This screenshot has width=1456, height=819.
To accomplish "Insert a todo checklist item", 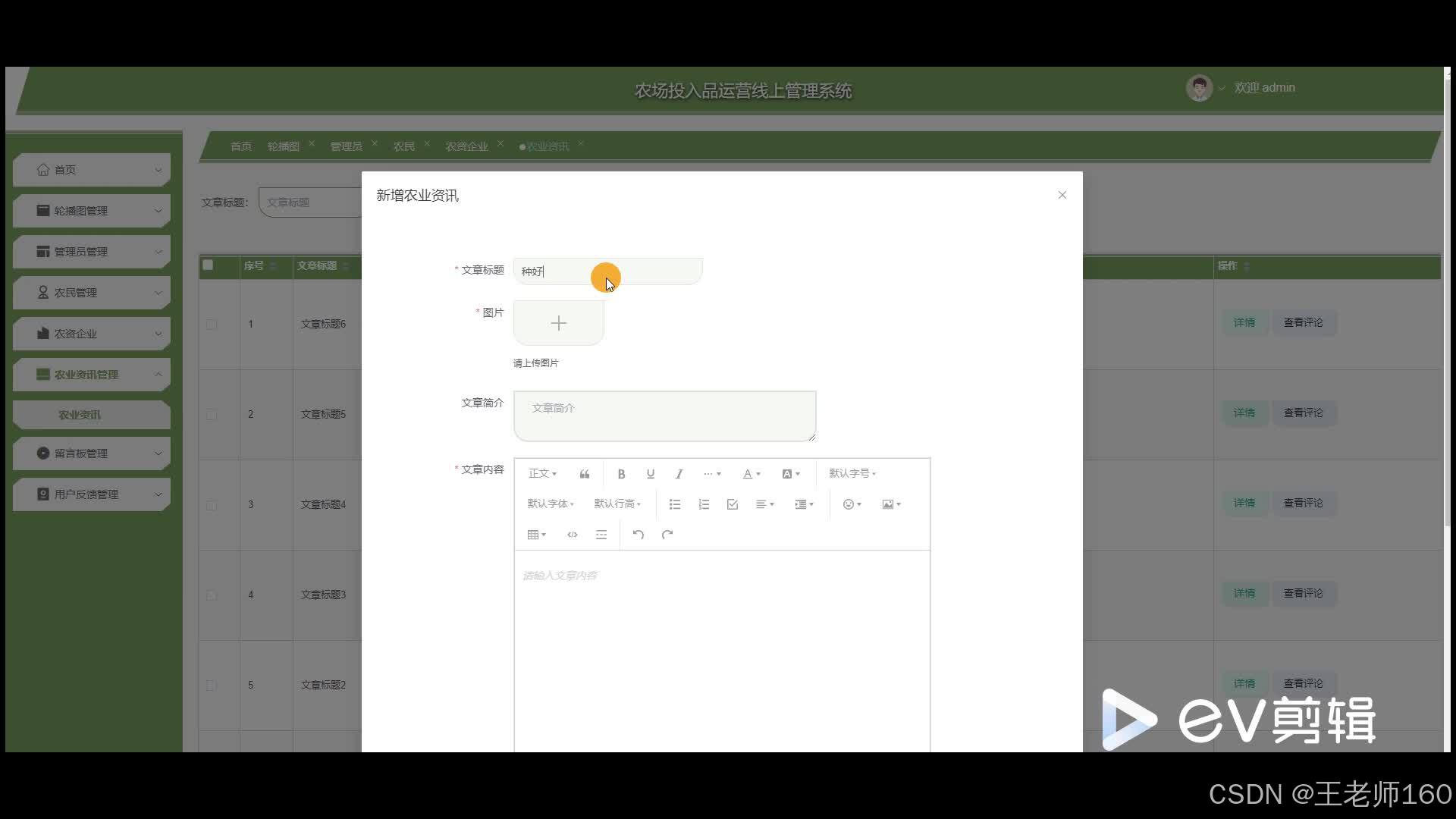I will 733,504.
